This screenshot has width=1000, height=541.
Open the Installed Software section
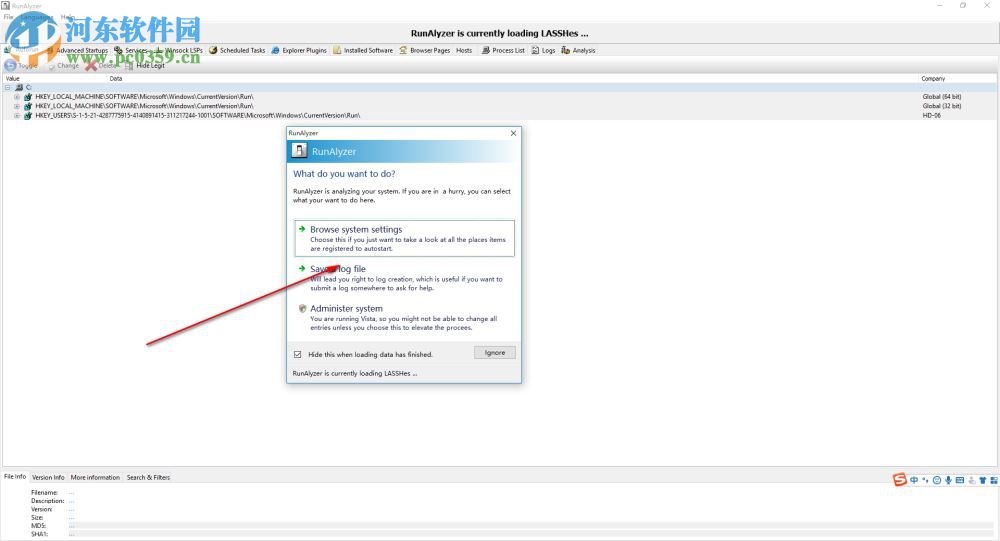tap(363, 50)
